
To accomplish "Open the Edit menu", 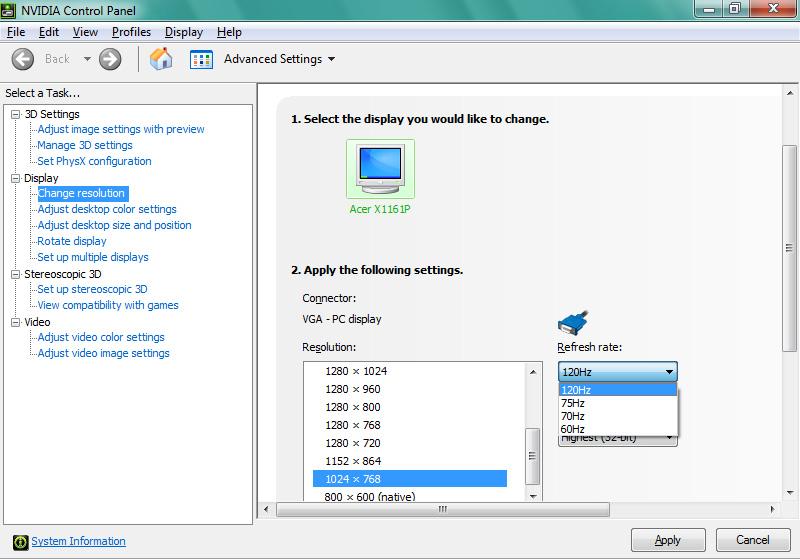I will [49, 32].
